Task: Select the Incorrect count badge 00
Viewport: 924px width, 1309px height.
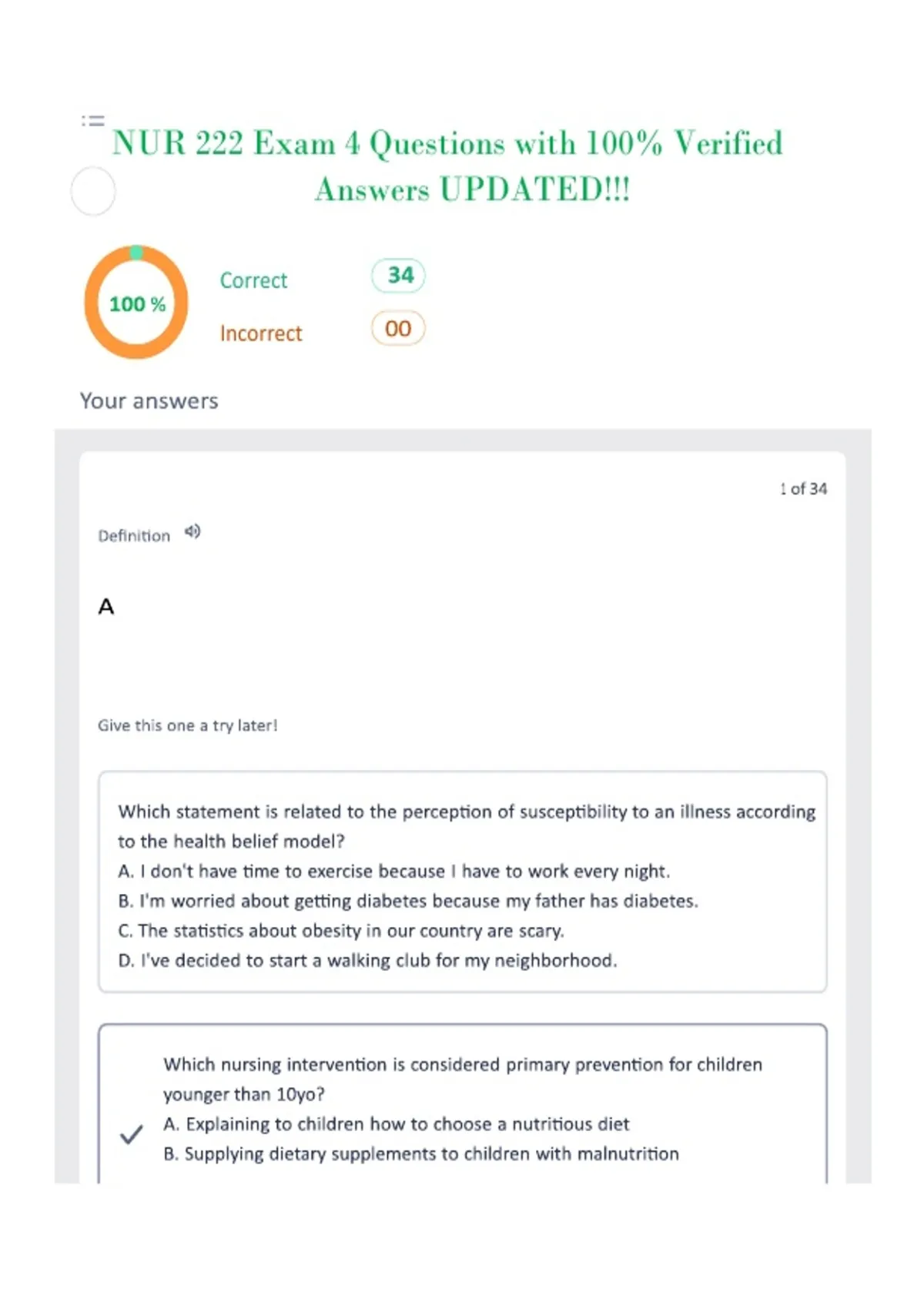Action: click(398, 329)
